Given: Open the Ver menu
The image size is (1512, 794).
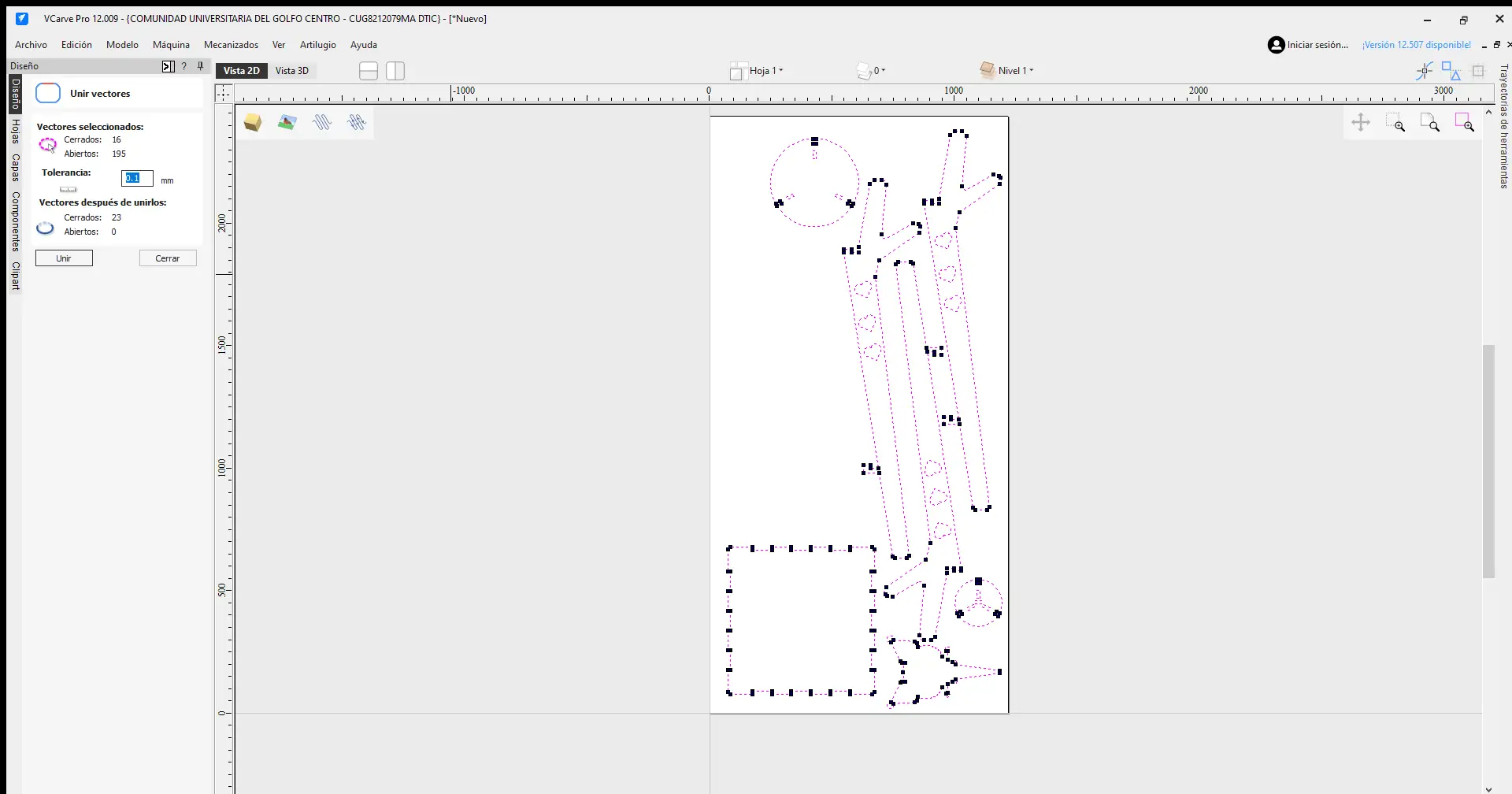Looking at the screenshot, I should tap(279, 45).
